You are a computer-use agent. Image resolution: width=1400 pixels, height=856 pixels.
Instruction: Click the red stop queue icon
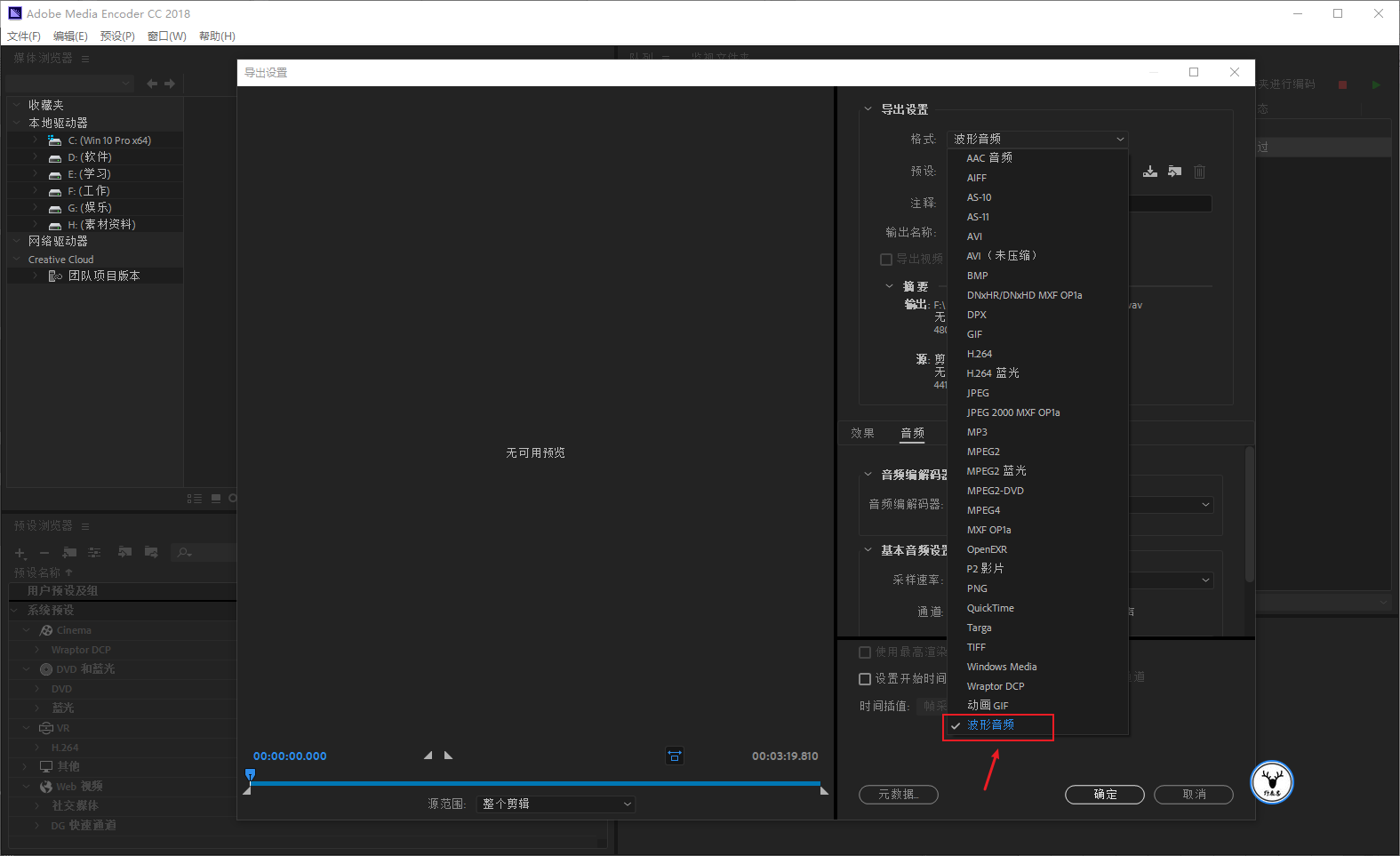point(1343,84)
